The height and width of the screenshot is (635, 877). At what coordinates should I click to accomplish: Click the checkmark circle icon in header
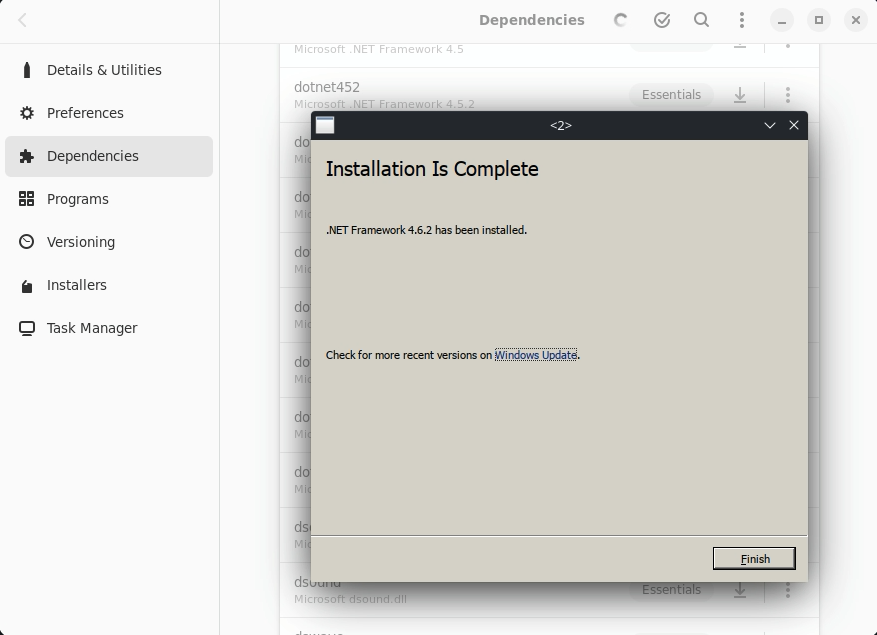(x=662, y=20)
